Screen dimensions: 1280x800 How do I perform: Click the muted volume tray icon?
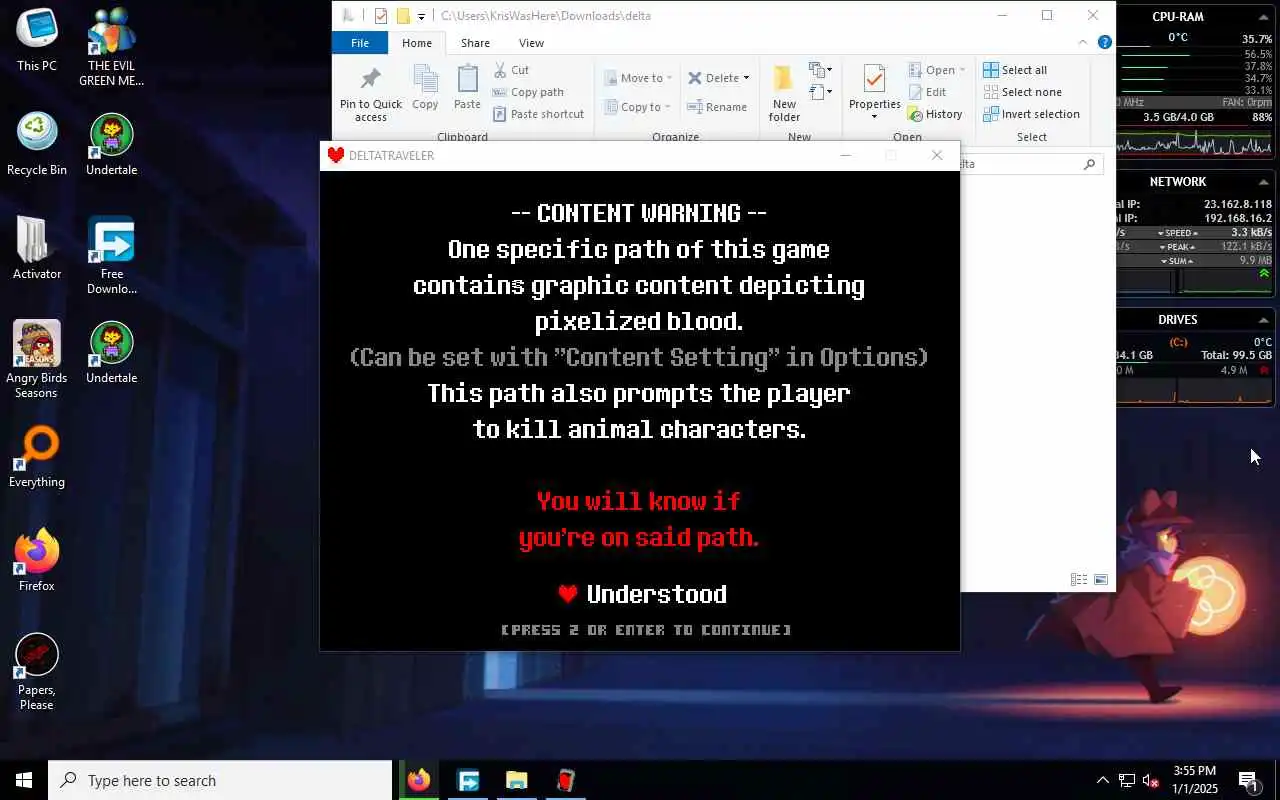tap(1151, 781)
